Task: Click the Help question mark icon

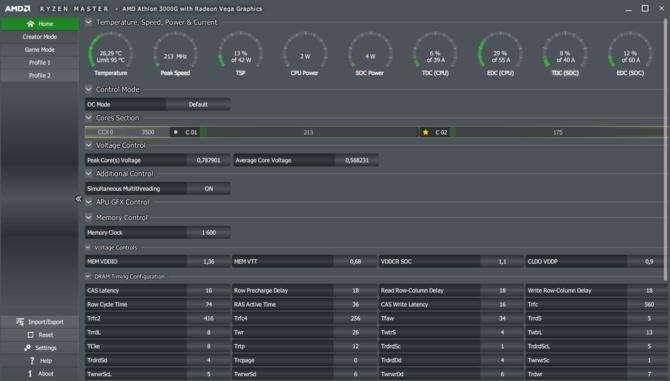Action: point(32,360)
